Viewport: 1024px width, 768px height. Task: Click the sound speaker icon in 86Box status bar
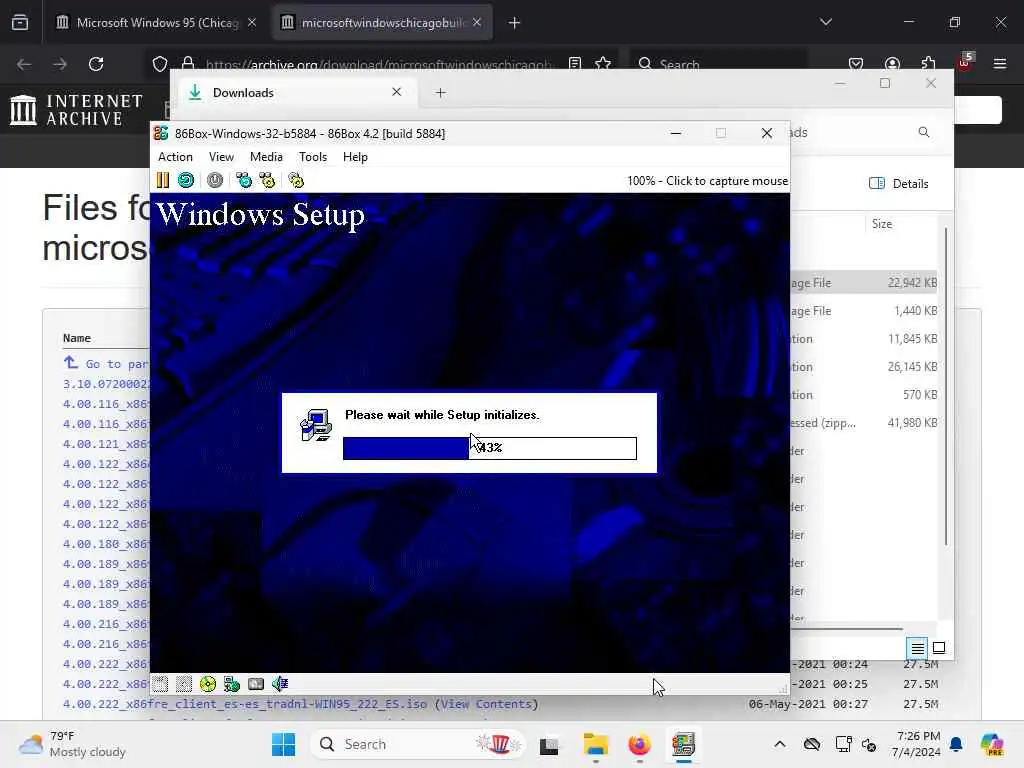(280, 684)
